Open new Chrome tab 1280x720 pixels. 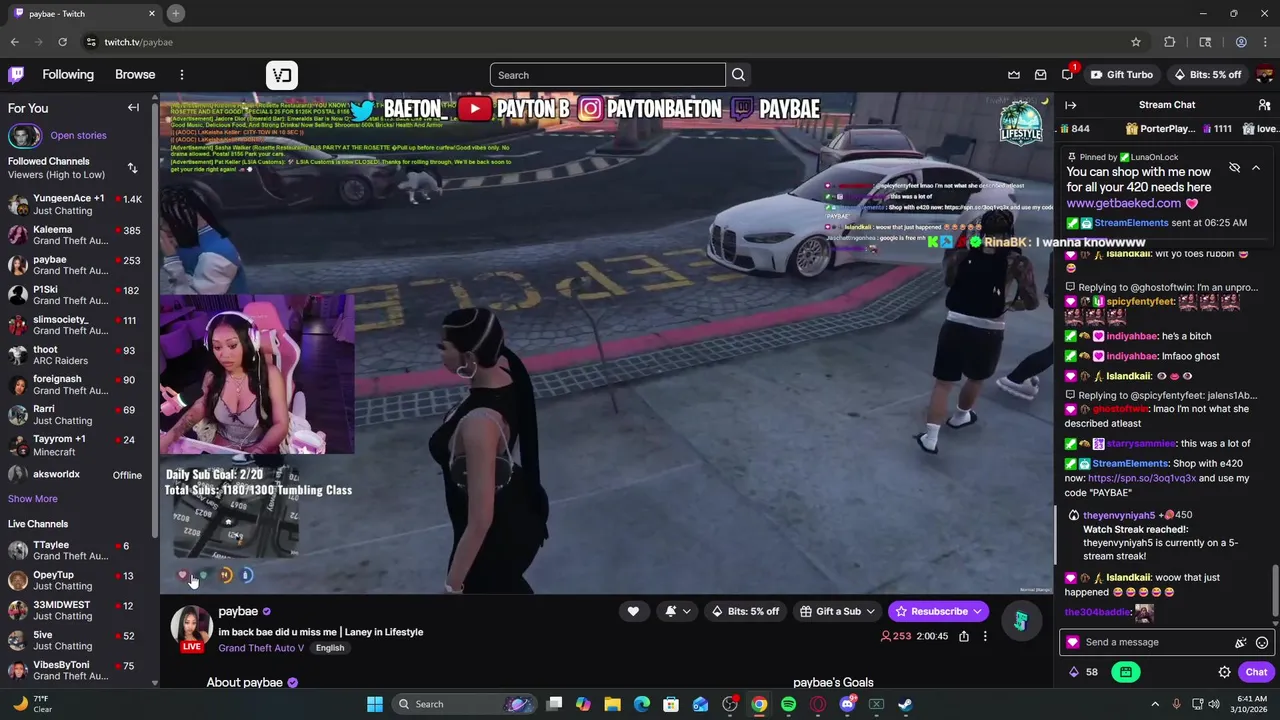pyautogui.click(x=176, y=13)
